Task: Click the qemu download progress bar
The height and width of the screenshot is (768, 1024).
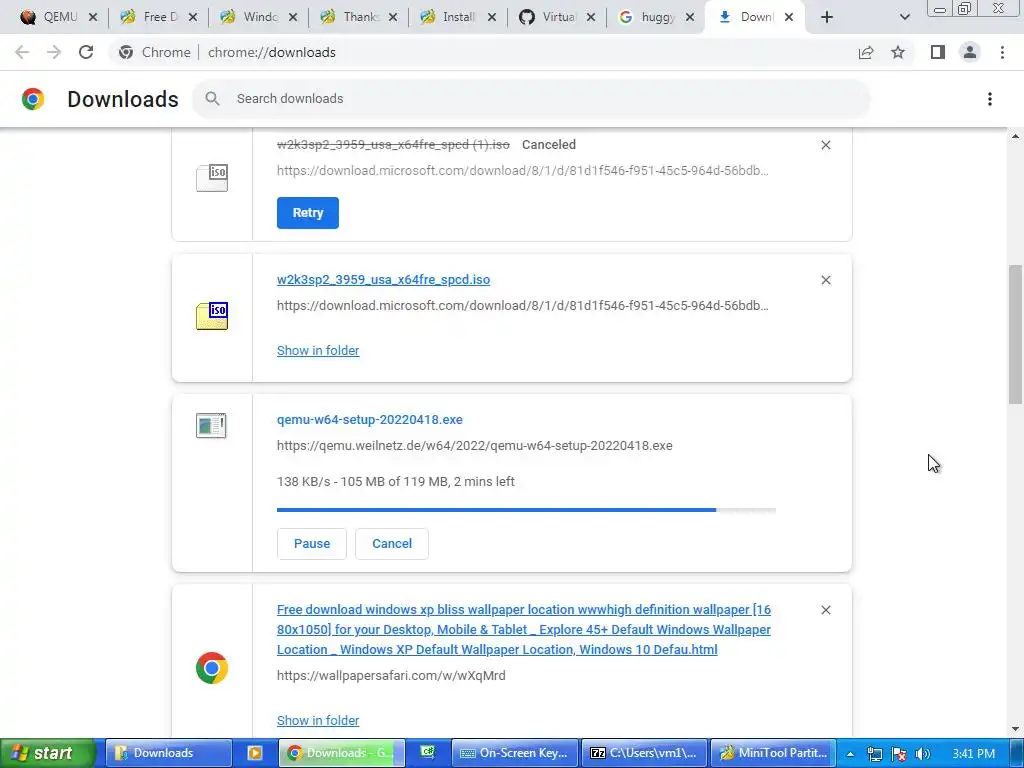Action: pos(526,510)
